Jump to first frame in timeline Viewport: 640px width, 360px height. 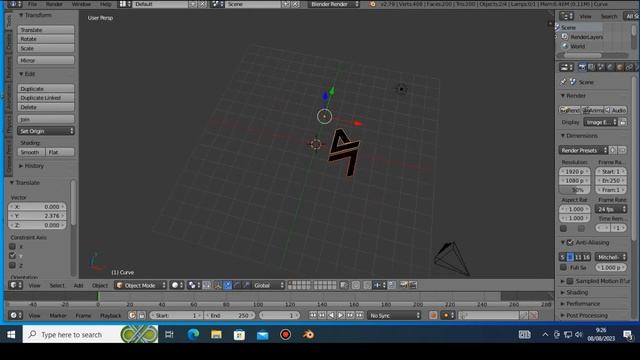313,315
